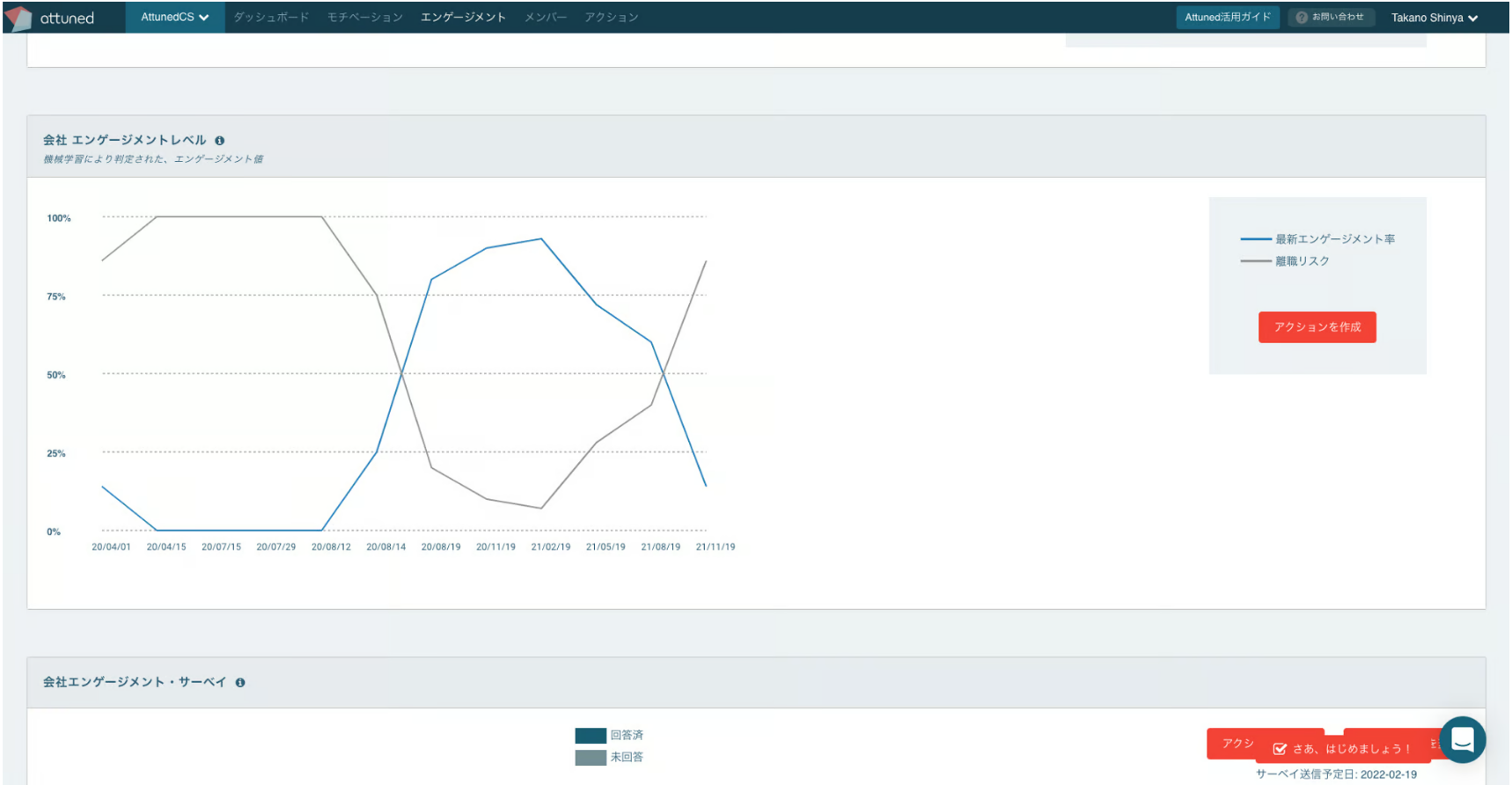Click info icon next to 会社エンゲージメント・サーベイ
Image resolution: width=1512 pixels, height=785 pixels.
240,683
